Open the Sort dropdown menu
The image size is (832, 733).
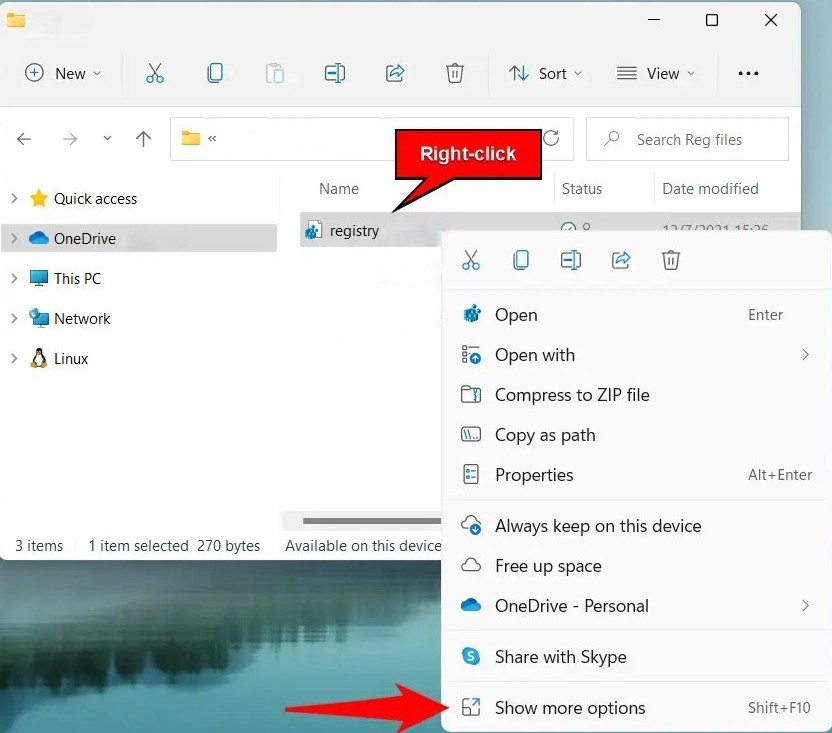(545, 73)
